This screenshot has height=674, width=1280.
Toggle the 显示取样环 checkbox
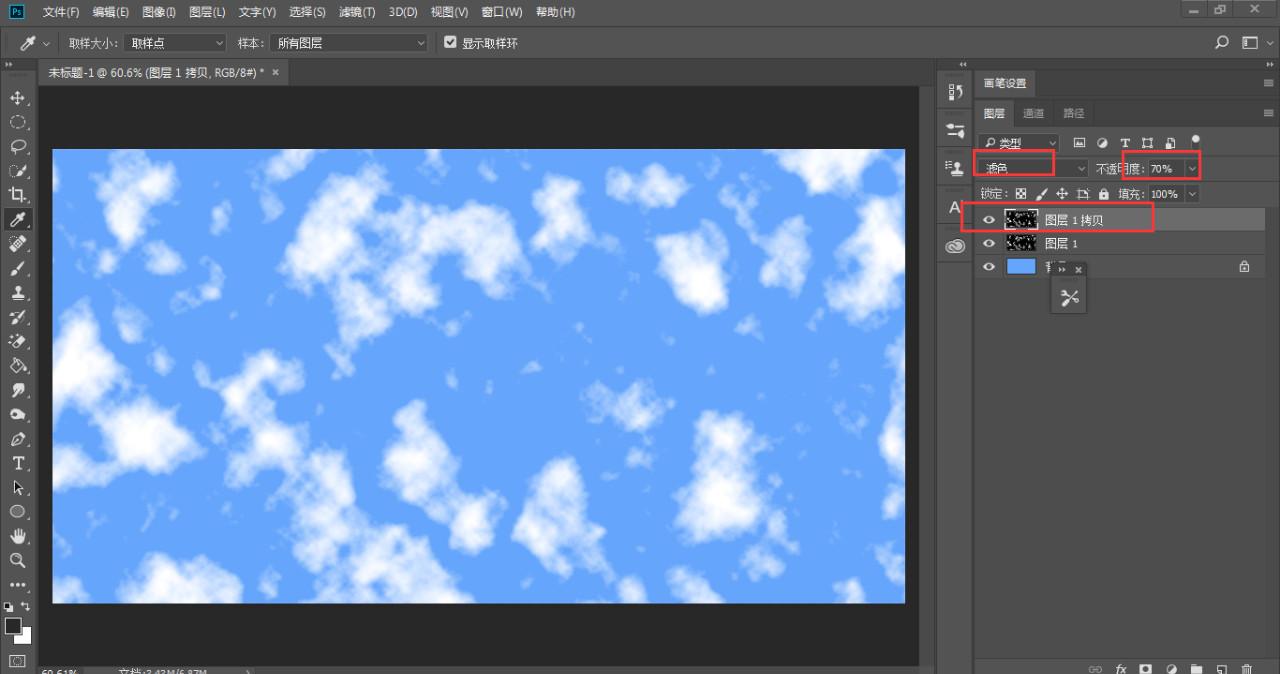tap(450, 43)
